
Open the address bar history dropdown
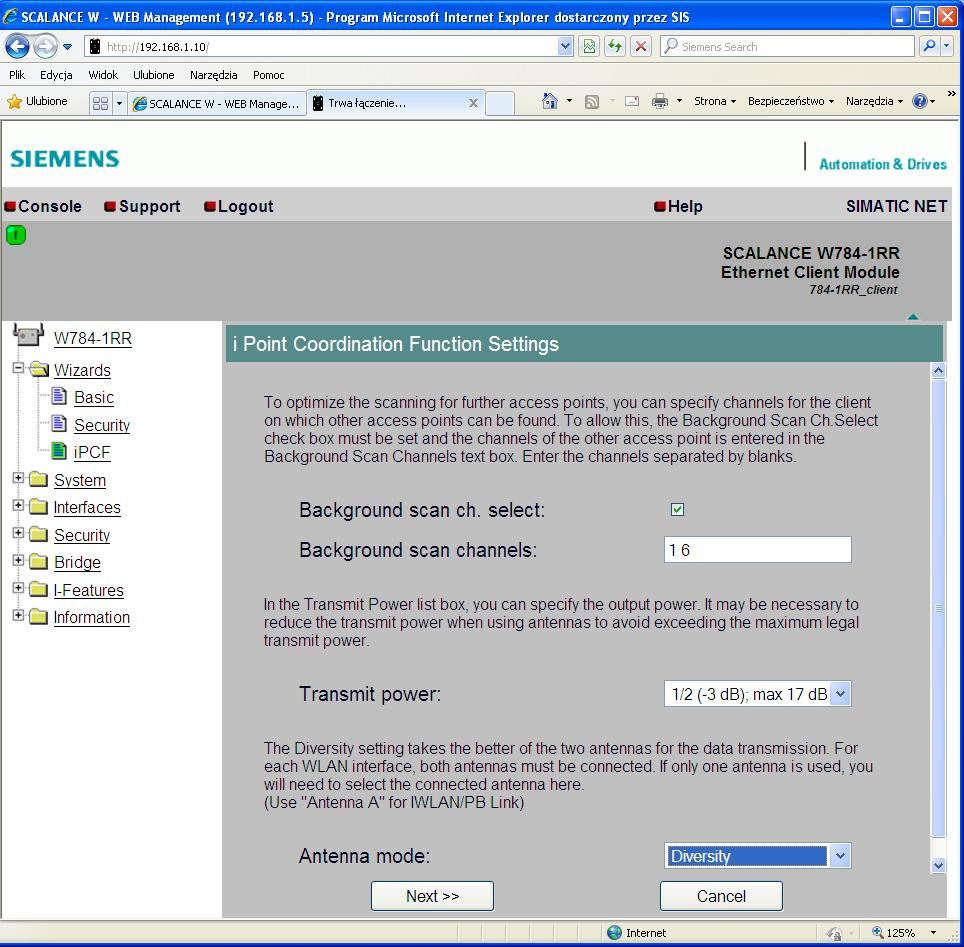[565, 47]
